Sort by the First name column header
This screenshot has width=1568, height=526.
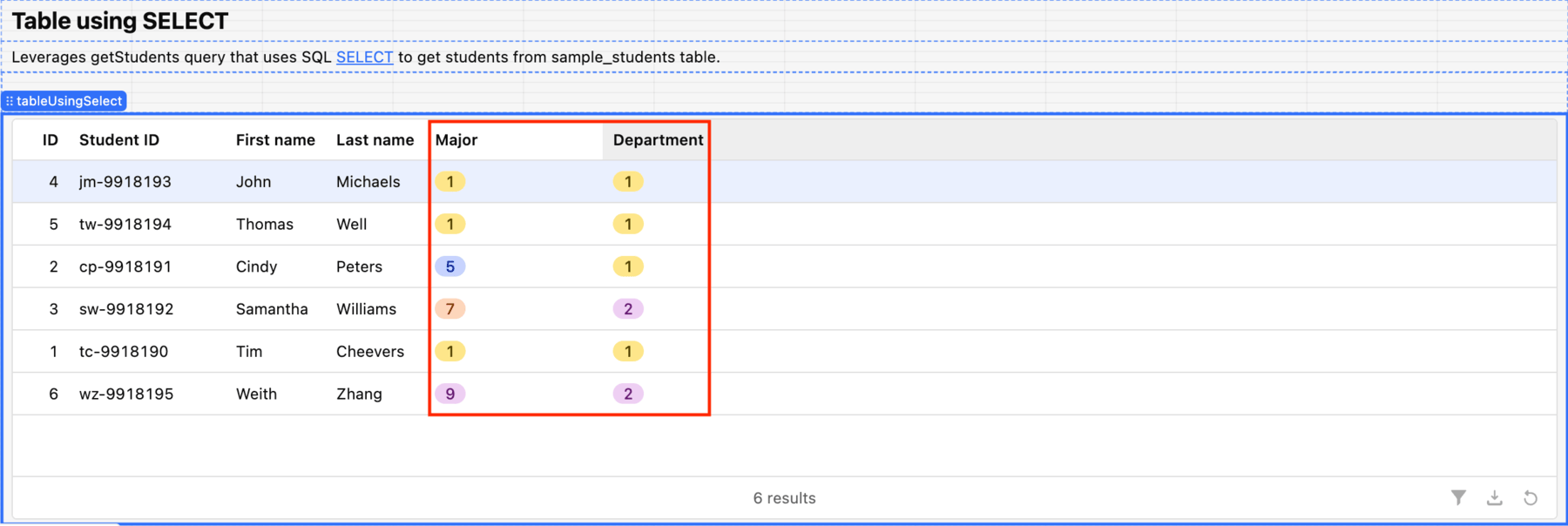pyautogui.click(x=275, y=140)
